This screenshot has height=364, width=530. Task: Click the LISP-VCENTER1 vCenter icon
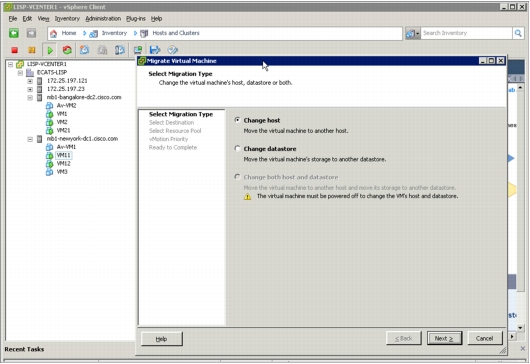20,64
